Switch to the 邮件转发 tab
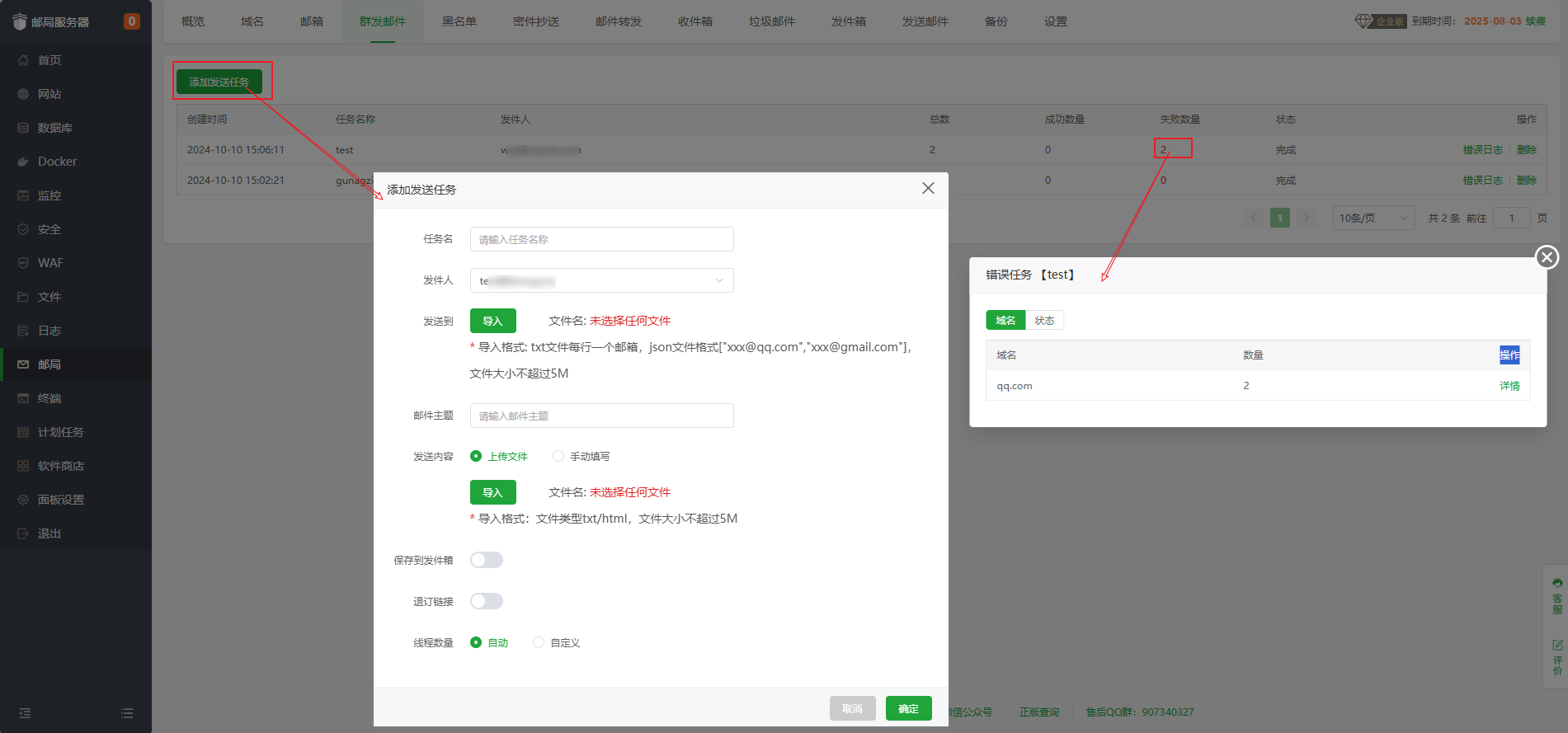 [619, 21]
